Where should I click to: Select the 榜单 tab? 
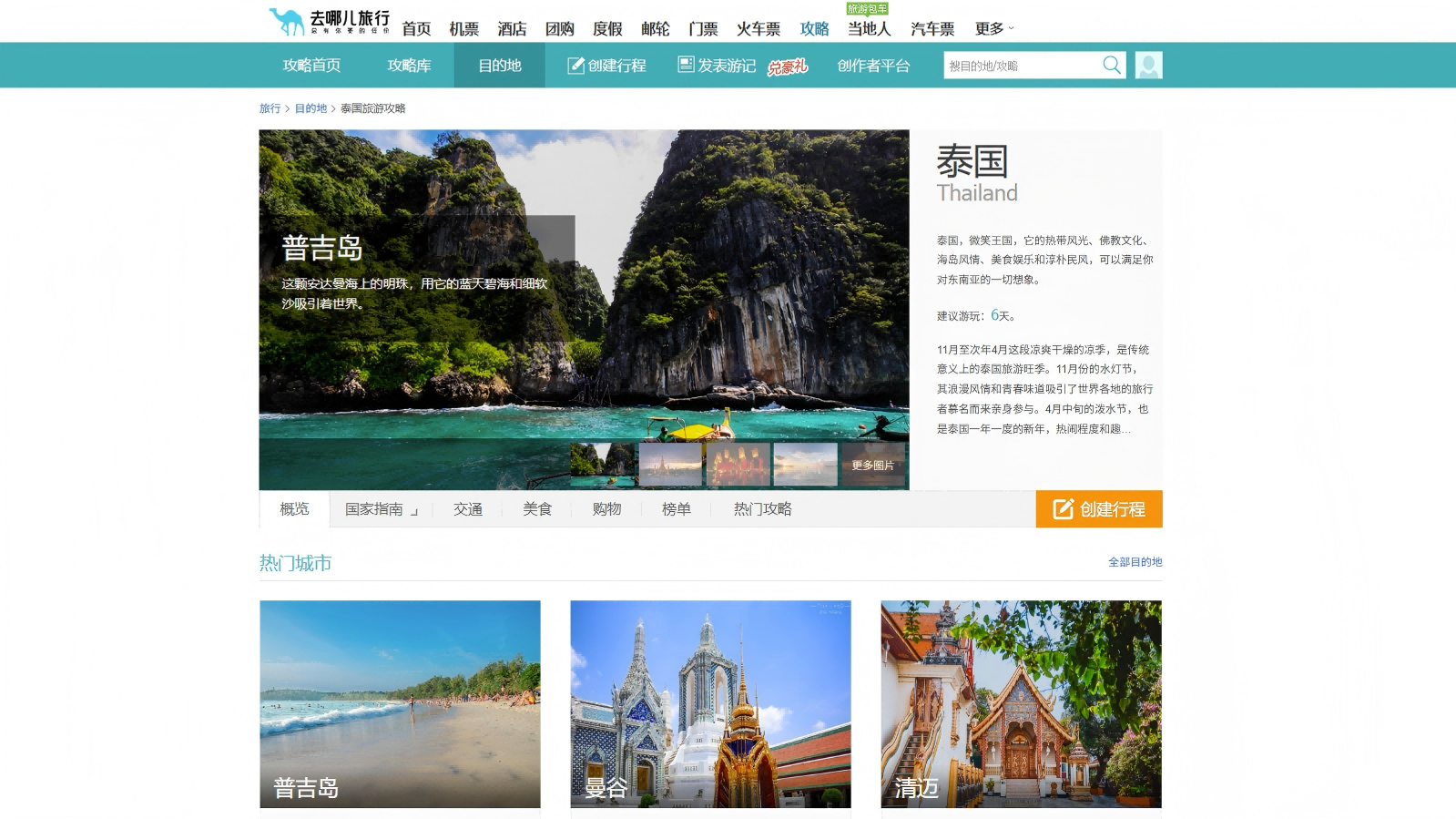tap(676, 509)
